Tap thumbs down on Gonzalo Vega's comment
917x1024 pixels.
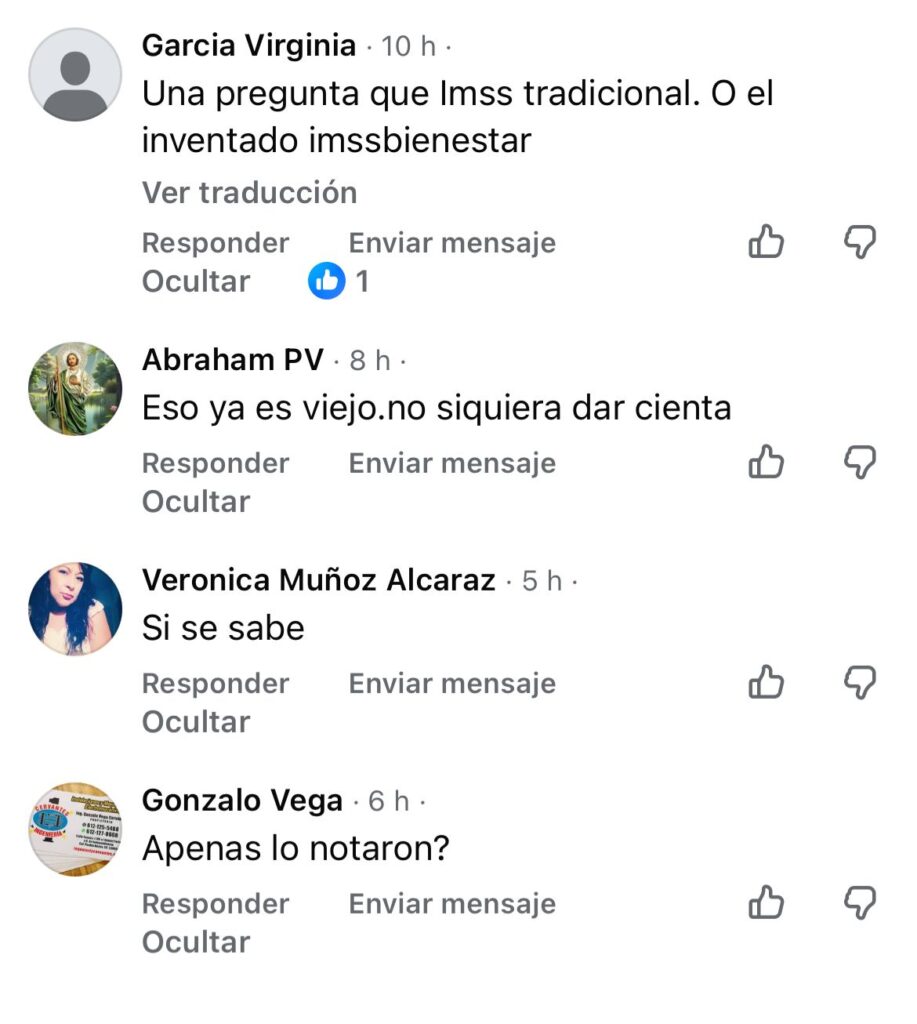point(860,903)
